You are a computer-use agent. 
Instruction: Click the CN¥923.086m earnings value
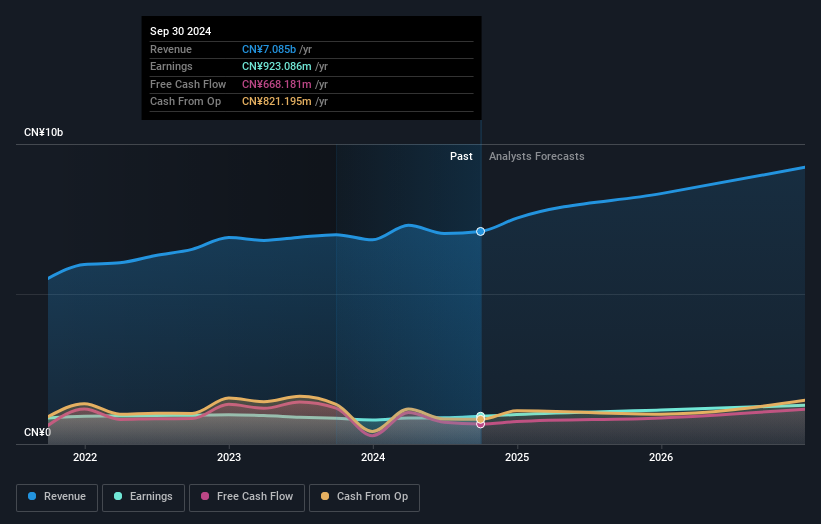(x=276, y=66)
